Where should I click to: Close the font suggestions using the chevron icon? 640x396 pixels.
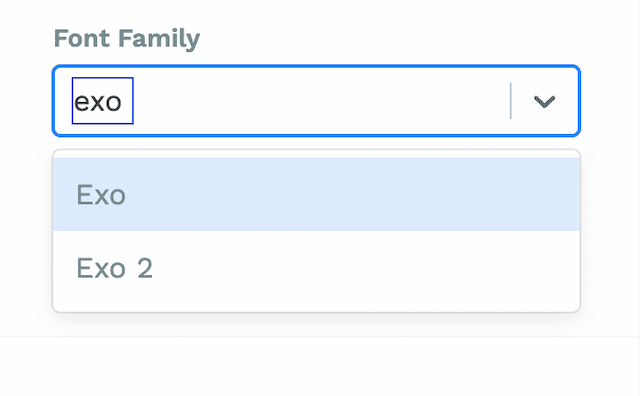coord(544,101)
